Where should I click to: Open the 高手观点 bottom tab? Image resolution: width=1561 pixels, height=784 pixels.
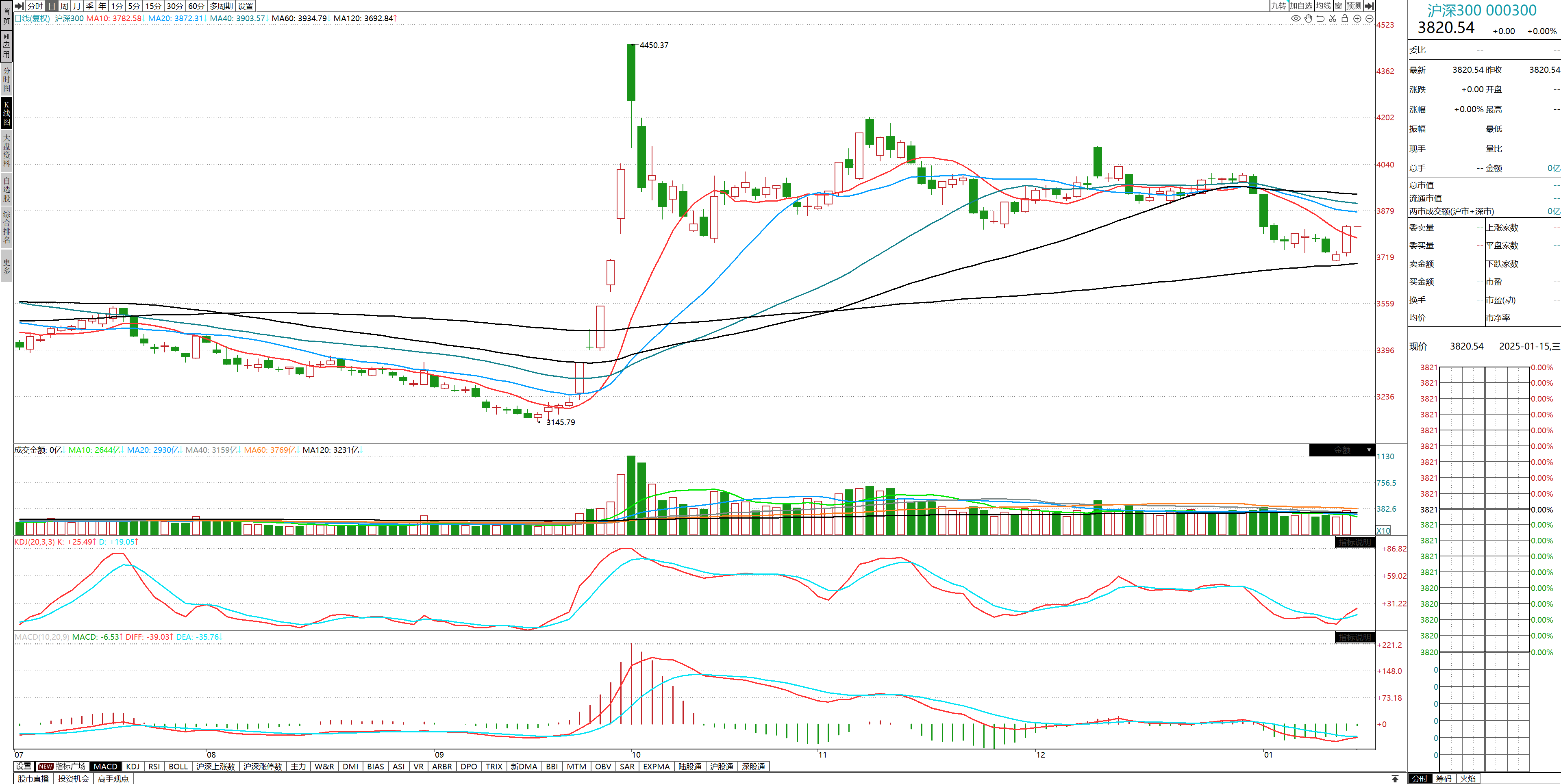coord(113,779)
